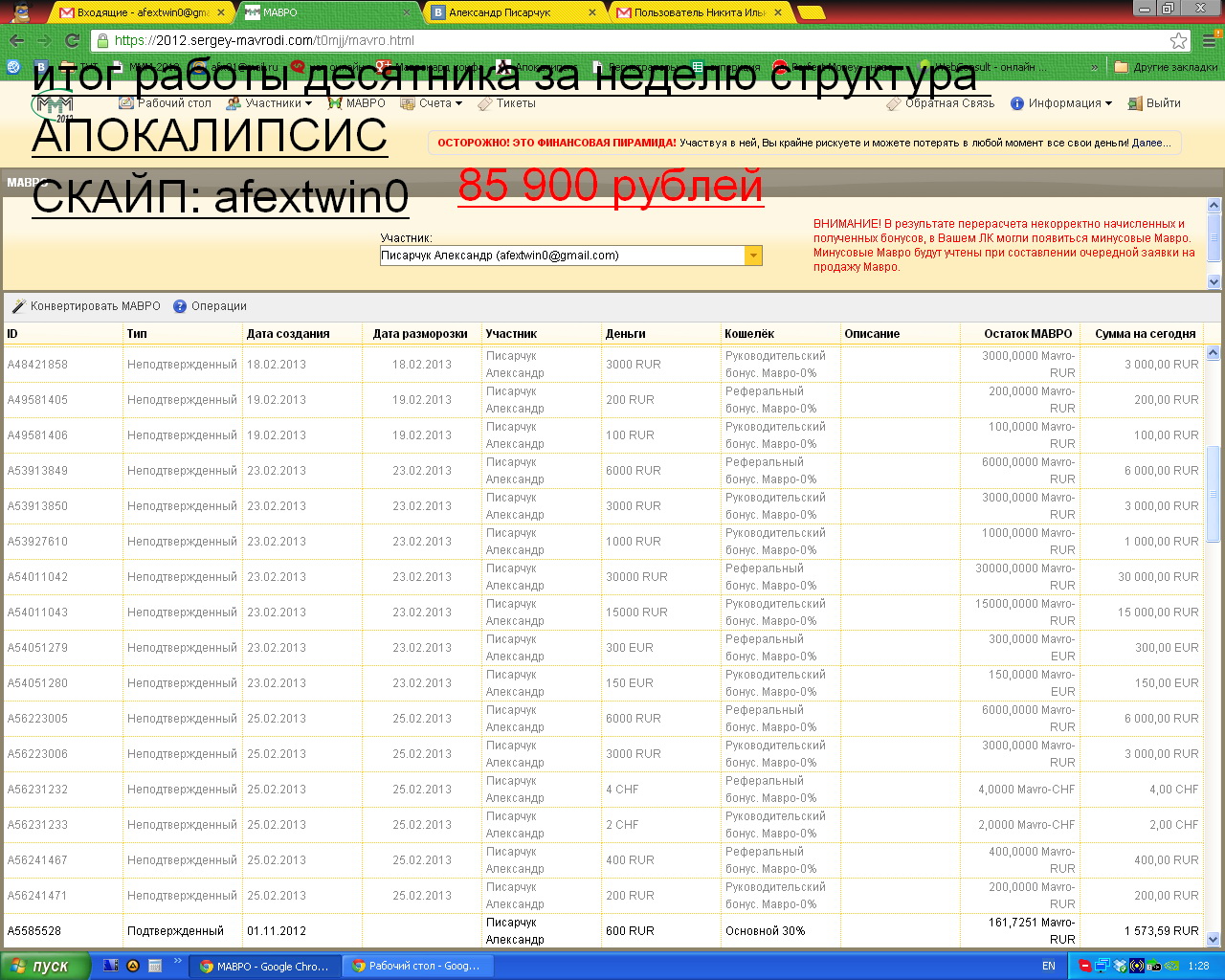
Task: Select row ID A5585528
Action: pyautogui.click(x=33, y=931)
